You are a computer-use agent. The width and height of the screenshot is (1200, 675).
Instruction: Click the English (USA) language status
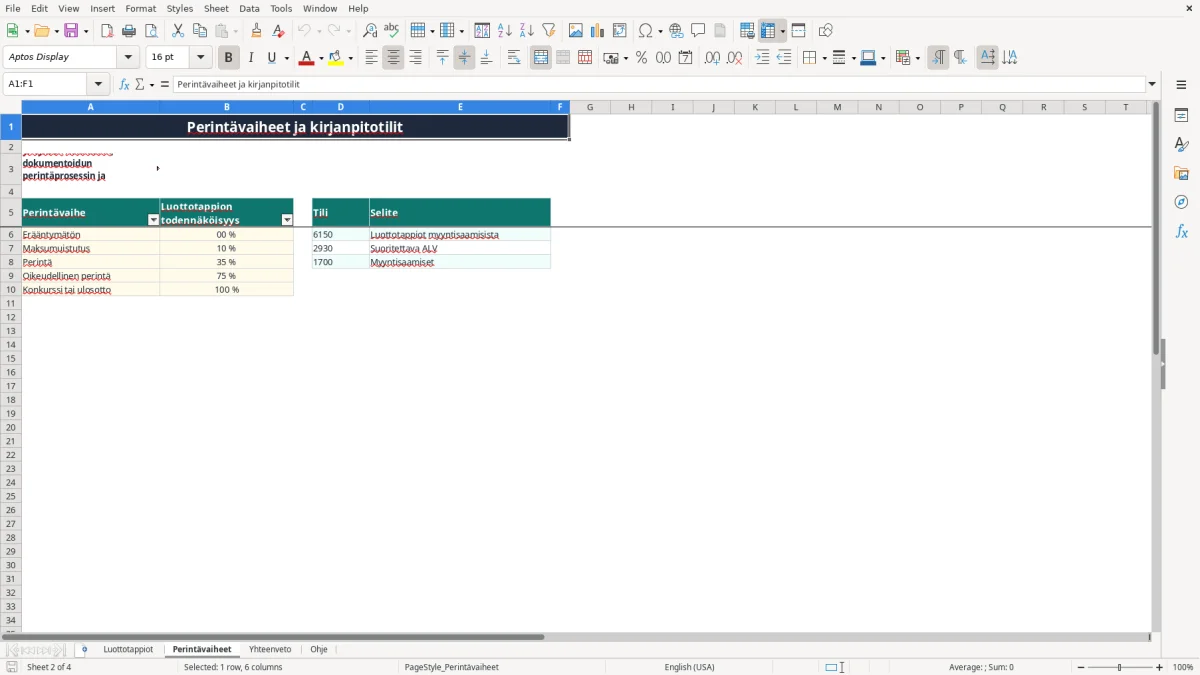689,667
